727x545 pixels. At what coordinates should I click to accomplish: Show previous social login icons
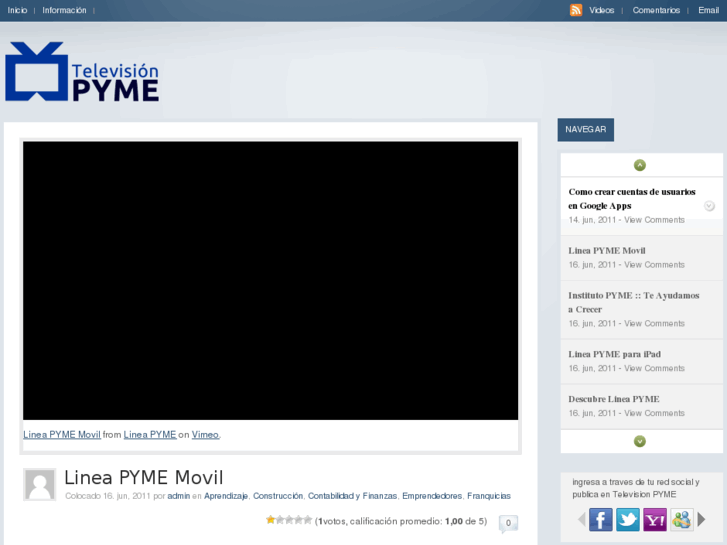point(581,519)
